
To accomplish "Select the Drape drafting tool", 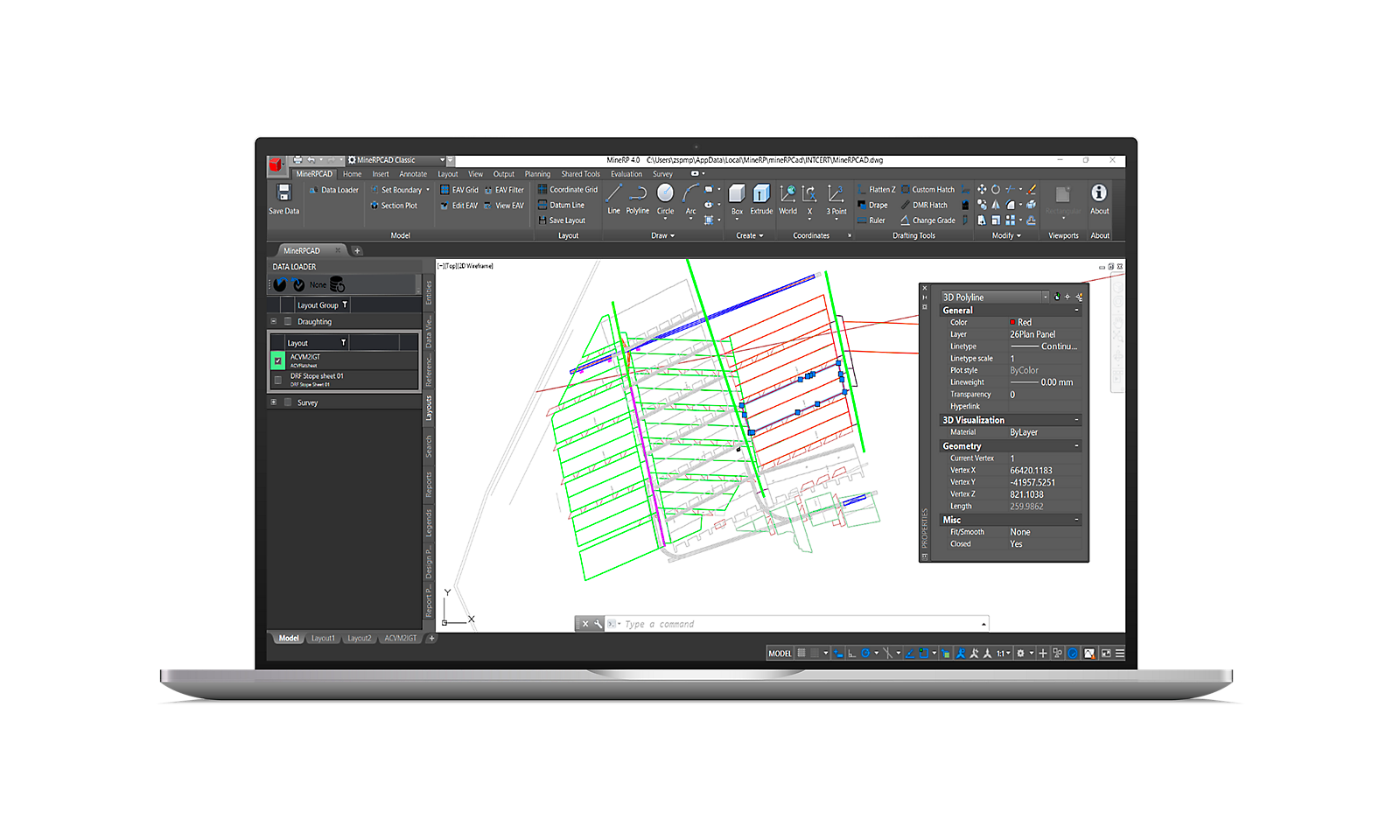I will click(x=872, y=206).
